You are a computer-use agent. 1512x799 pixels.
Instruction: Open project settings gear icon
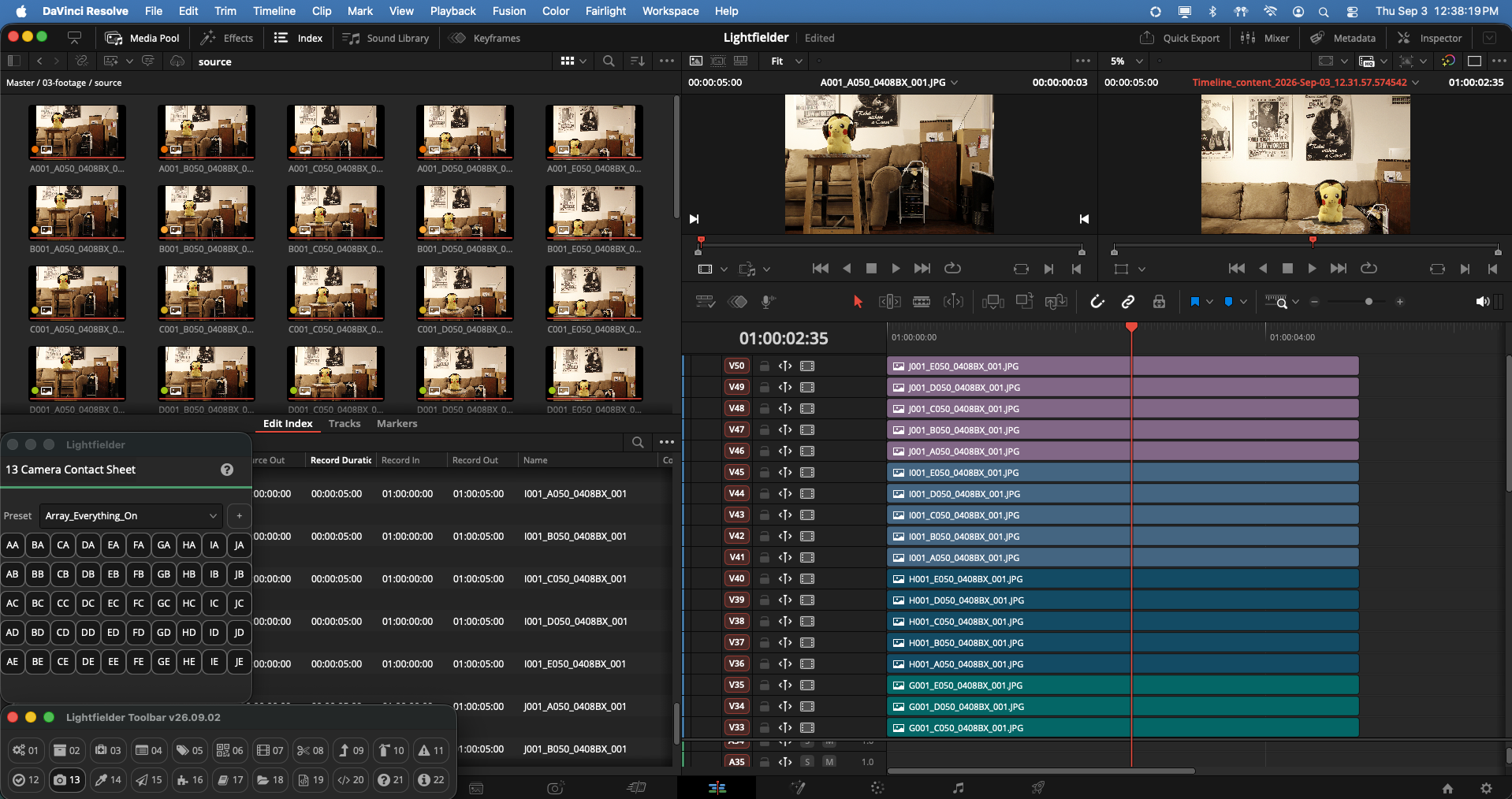coord(1486,788)
